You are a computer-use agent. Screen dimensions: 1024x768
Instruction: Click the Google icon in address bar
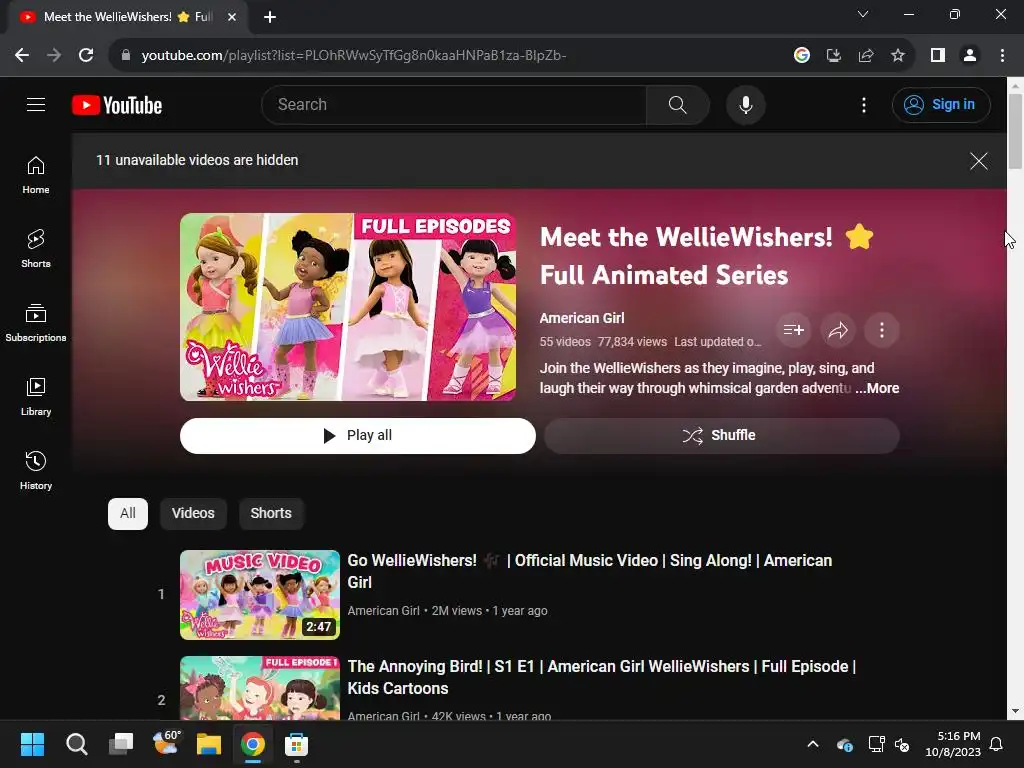coord(802,56)
